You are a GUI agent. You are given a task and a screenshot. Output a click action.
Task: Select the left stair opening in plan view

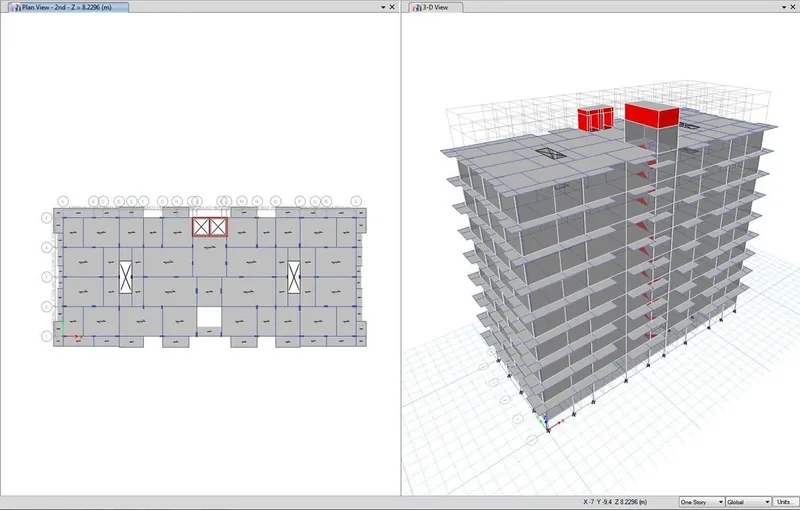(126, 277)
